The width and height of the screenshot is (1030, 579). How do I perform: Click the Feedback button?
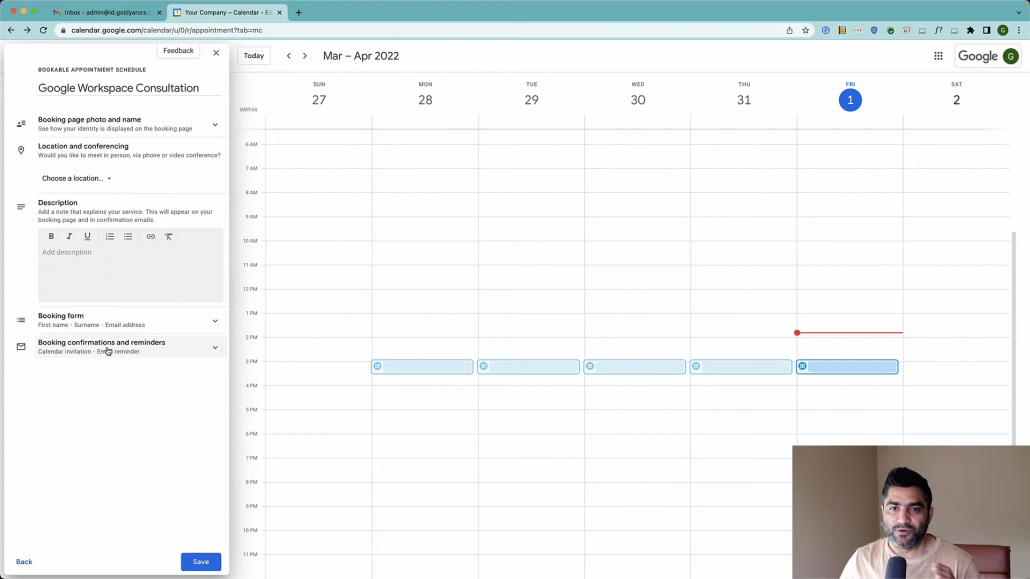[178, 51]
